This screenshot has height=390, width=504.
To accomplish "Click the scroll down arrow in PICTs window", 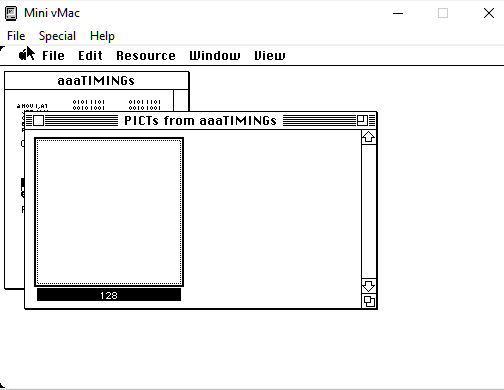I will (368, 286).
